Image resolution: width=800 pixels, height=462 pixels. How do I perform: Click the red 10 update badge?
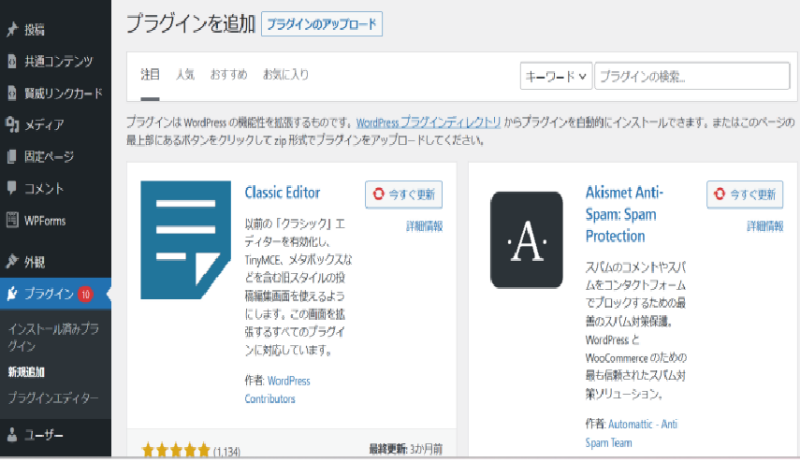click(x=85, y=294)
